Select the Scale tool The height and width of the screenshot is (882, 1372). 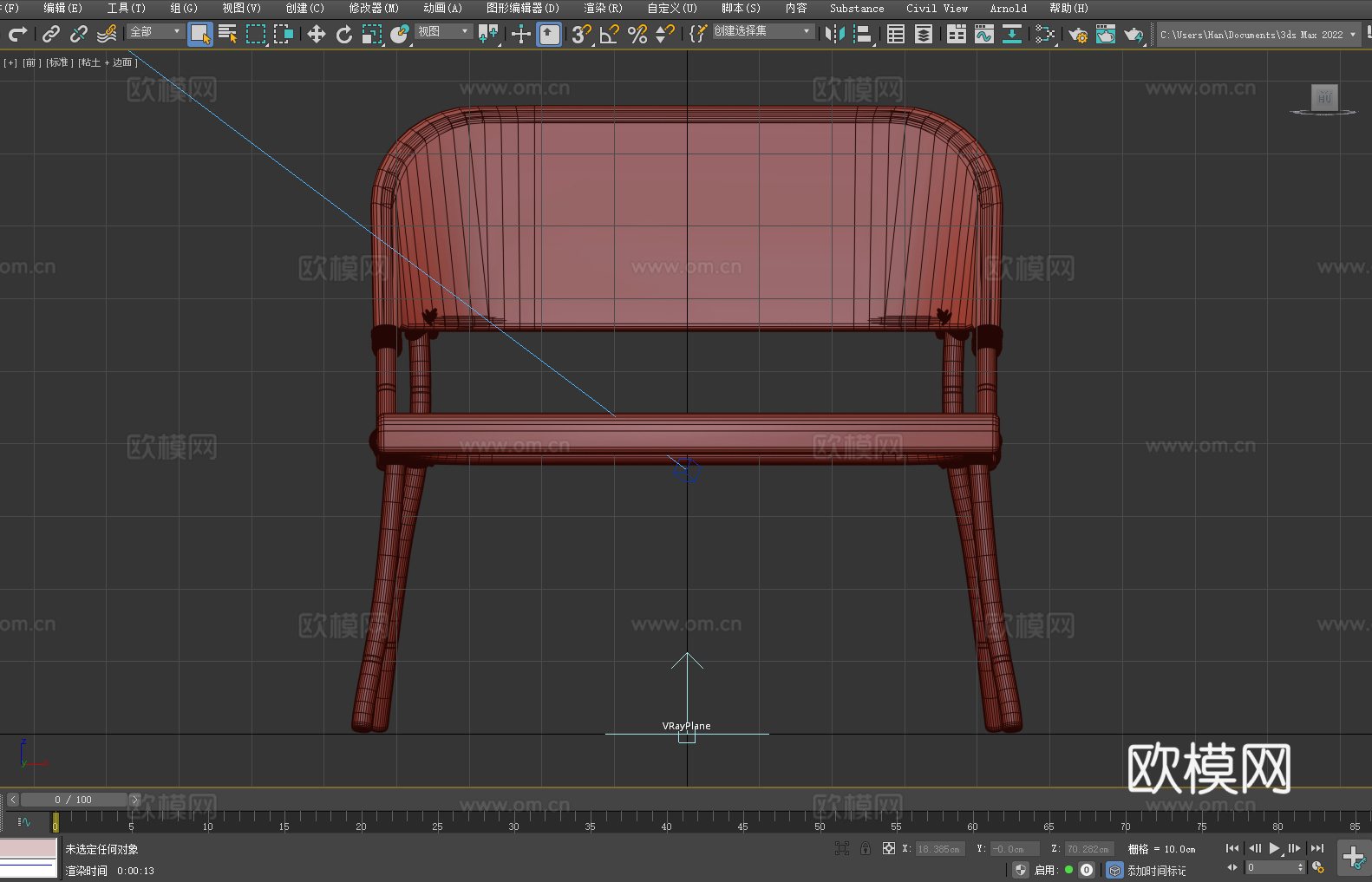[372, 34]
